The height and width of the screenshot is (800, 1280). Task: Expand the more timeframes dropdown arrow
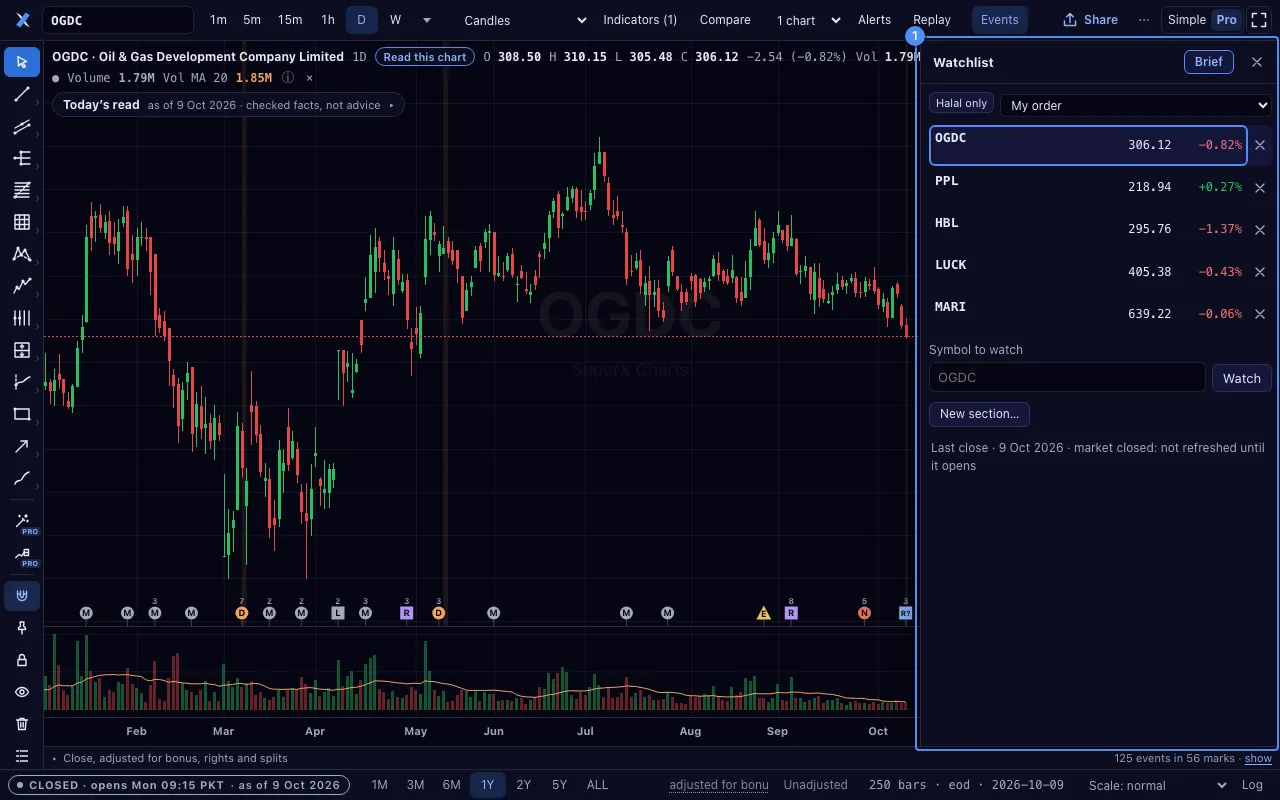(427, 20)
